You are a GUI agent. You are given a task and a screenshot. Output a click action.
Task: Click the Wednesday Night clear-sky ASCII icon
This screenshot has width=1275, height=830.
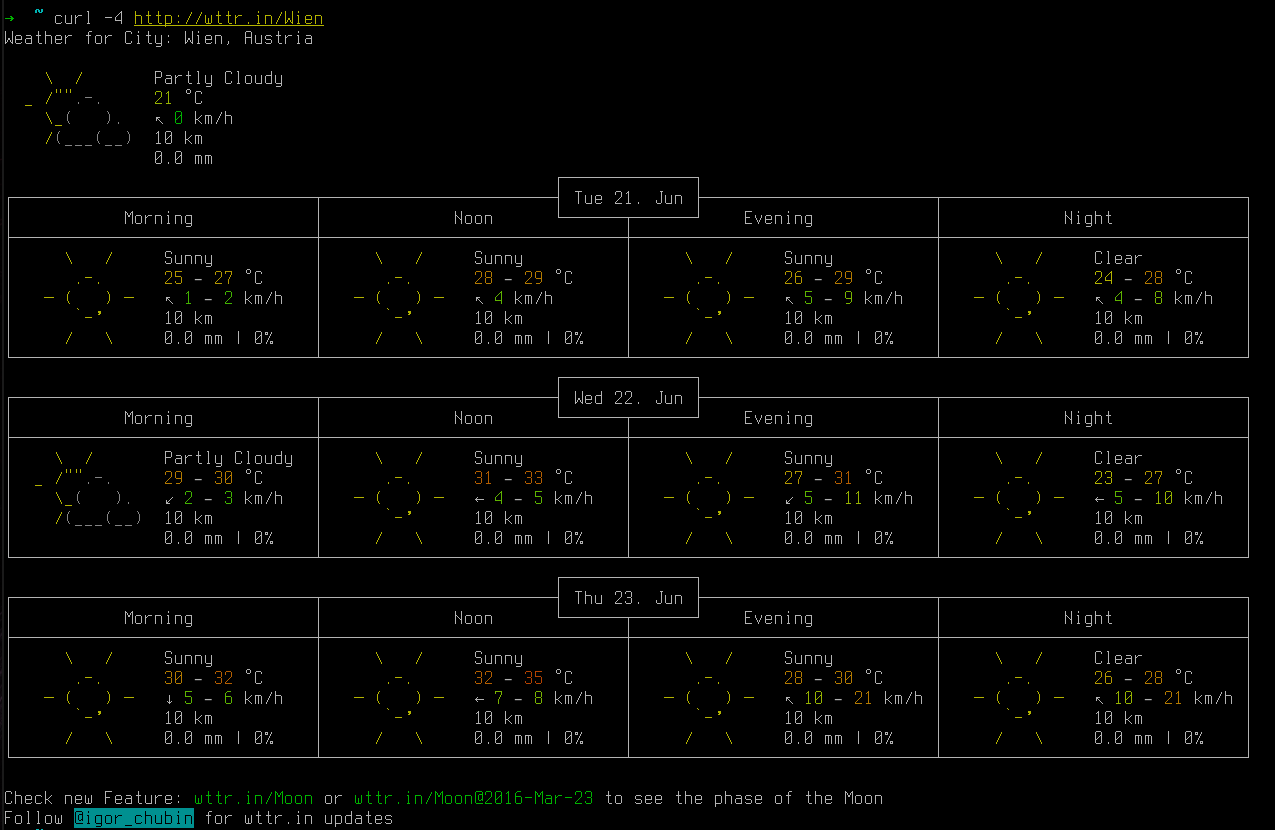tap(1019, 498)
